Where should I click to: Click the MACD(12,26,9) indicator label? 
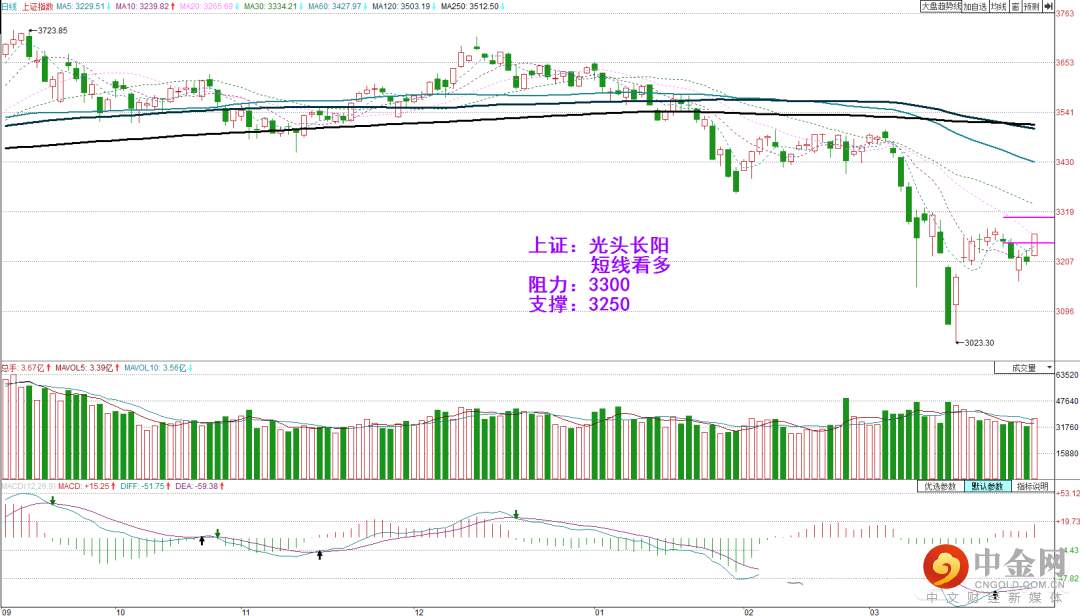(28, 486)
